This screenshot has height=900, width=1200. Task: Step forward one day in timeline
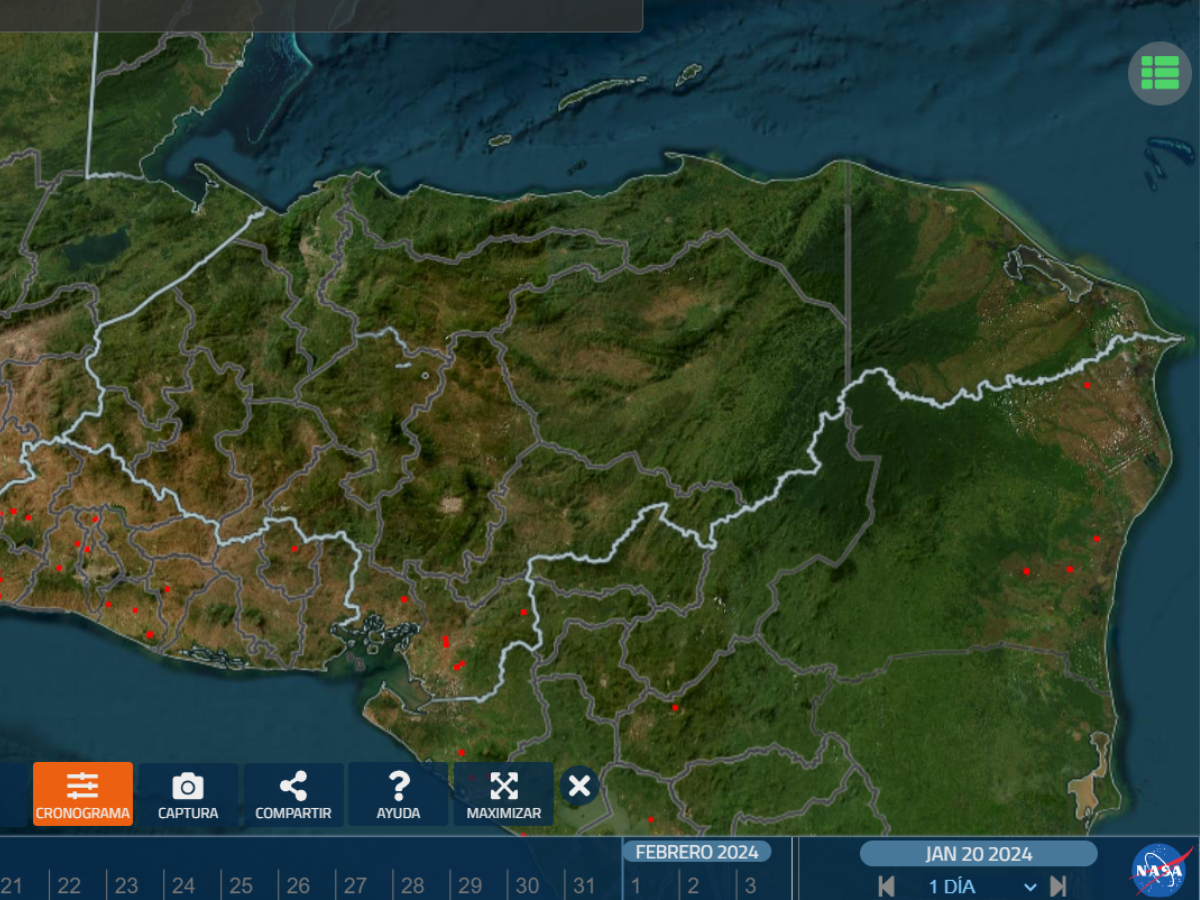pyautogui.click(x=1058, y=886)
